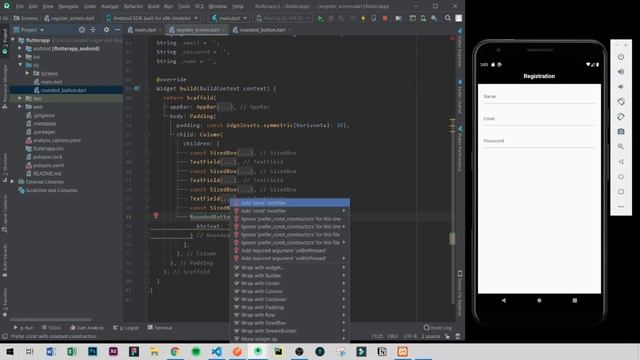This screenshot has width=640, height=360.
Task: Switch to main.dart editor tab
Action: 143,30
